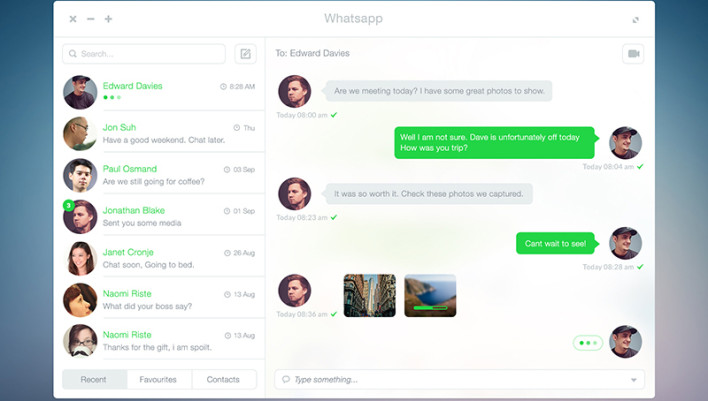Click the green progress bar on coastal photo
The width and height of the screenshot is (708, 401).
click(x=430, y=308)
